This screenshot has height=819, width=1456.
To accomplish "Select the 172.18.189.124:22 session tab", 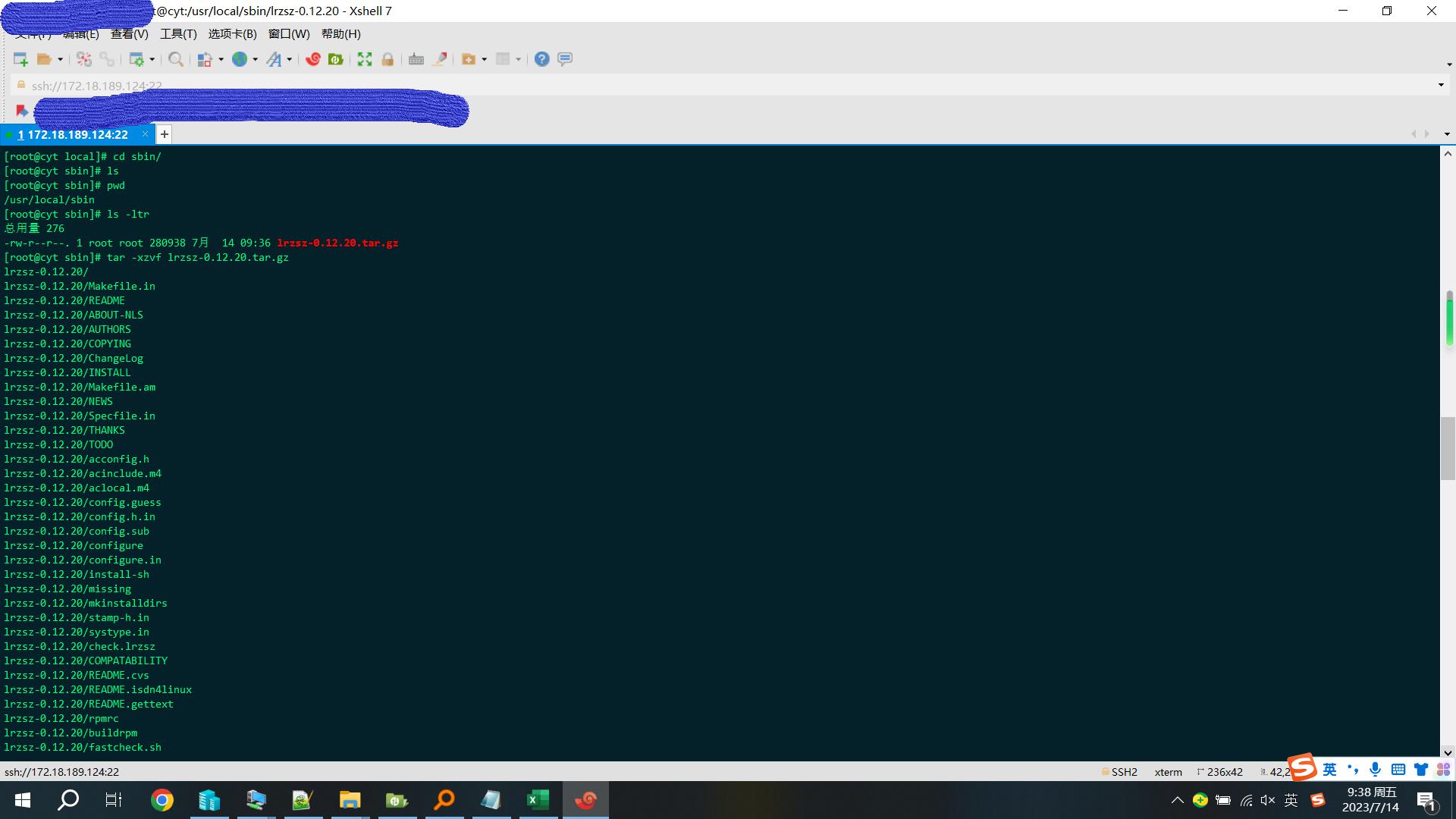I will click(x=77, y=135).
